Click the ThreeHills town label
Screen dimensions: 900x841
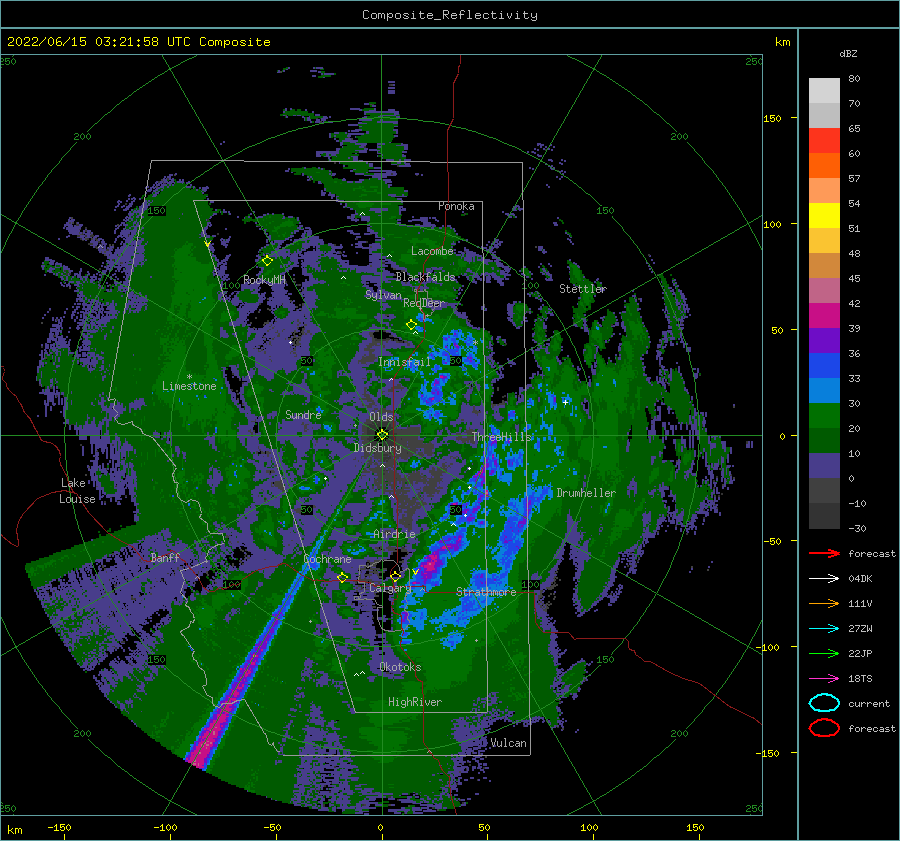click(502, 437)
